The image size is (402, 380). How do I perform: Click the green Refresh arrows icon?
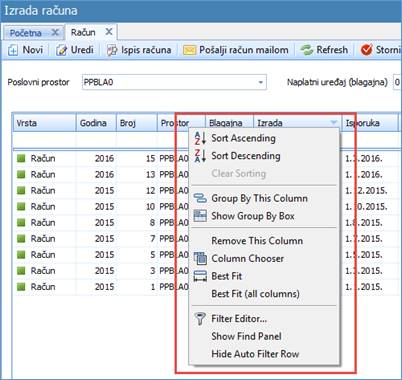pos(306,50)
